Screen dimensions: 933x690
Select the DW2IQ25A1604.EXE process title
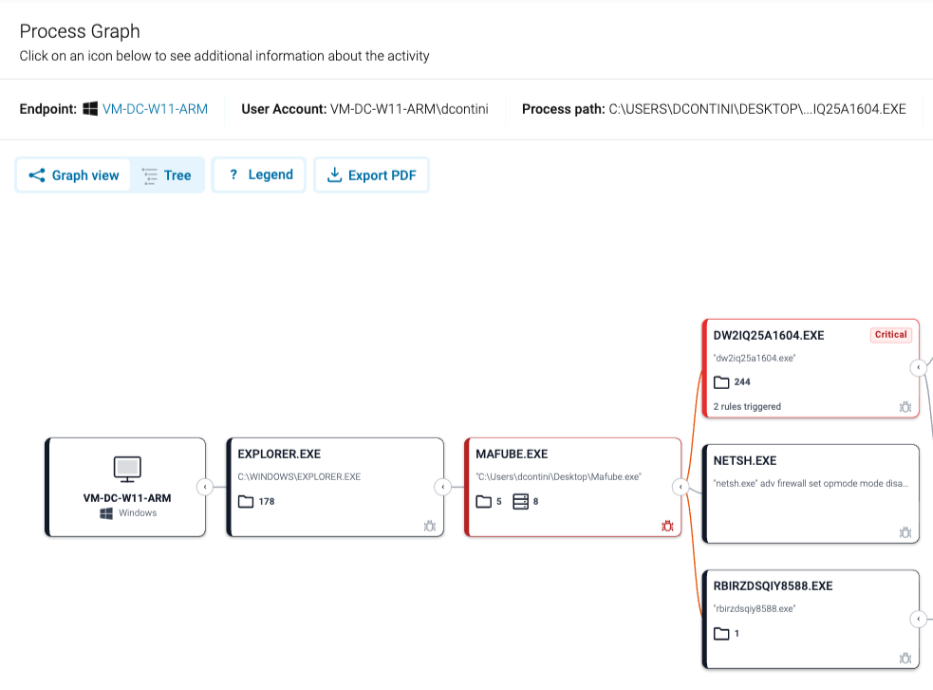pos(769,335)
